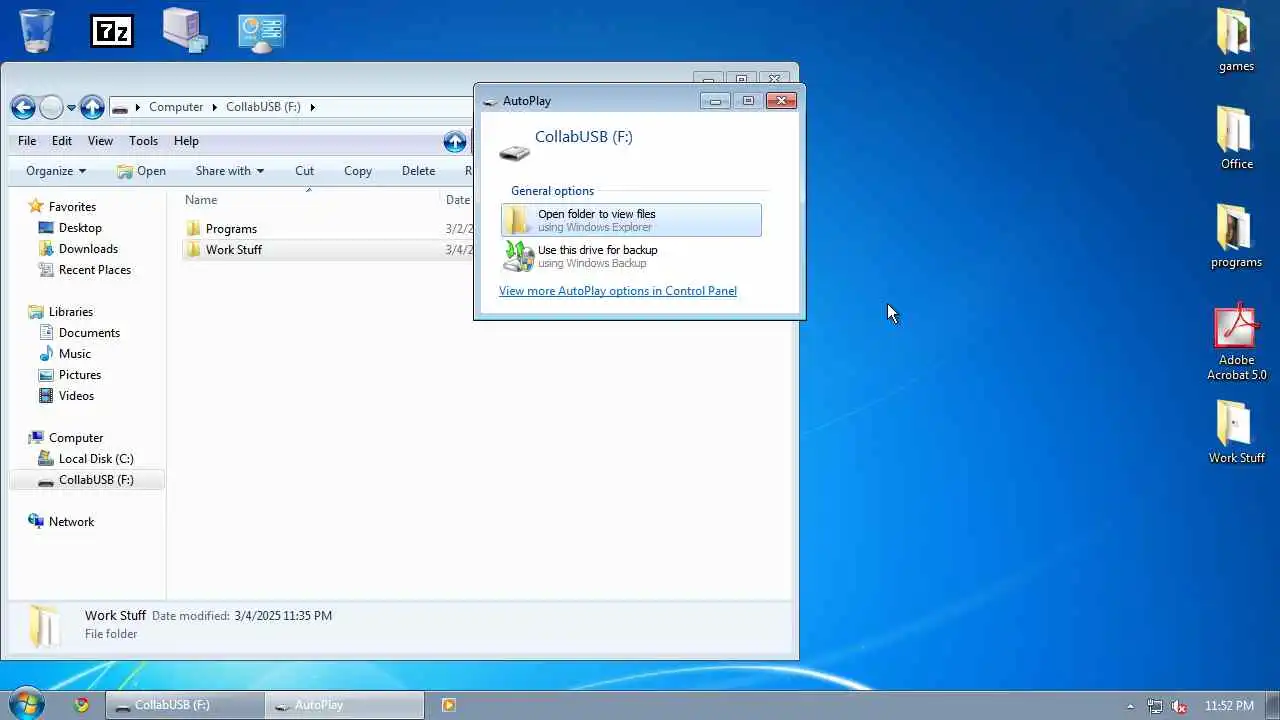1280x720 pixels.
Task: Open the Windows Start button
Action: pyautogui.click(x=25, y=704)
